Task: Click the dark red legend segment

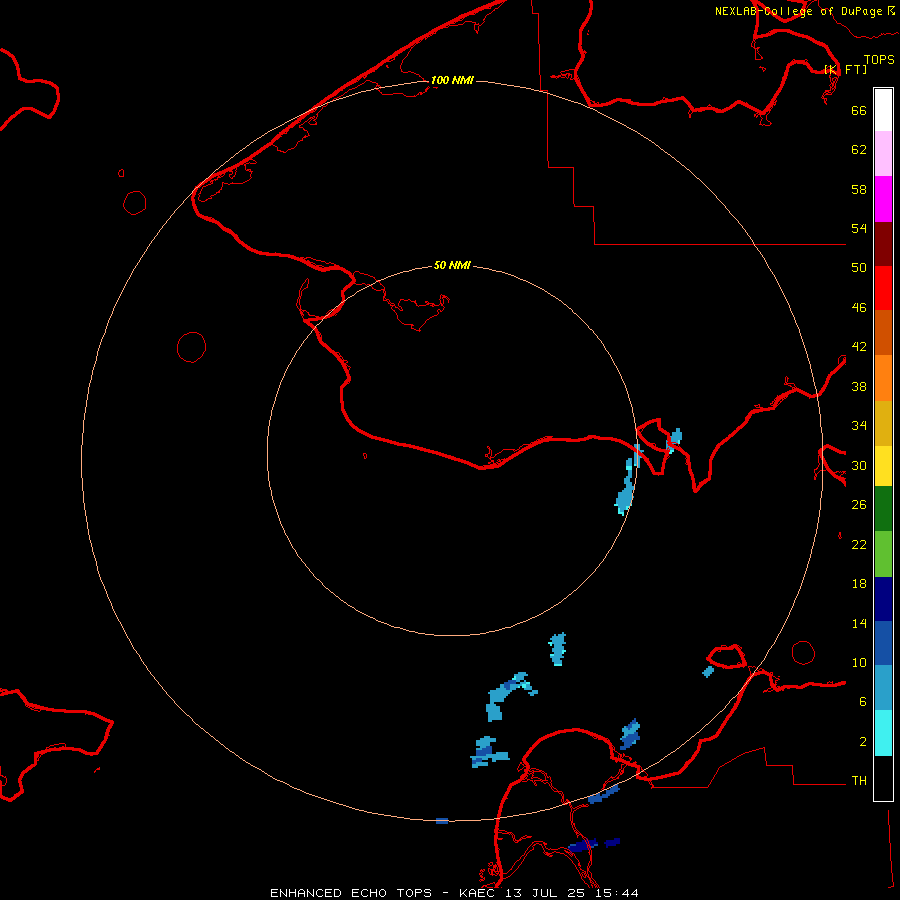Action: pos(883,243)
